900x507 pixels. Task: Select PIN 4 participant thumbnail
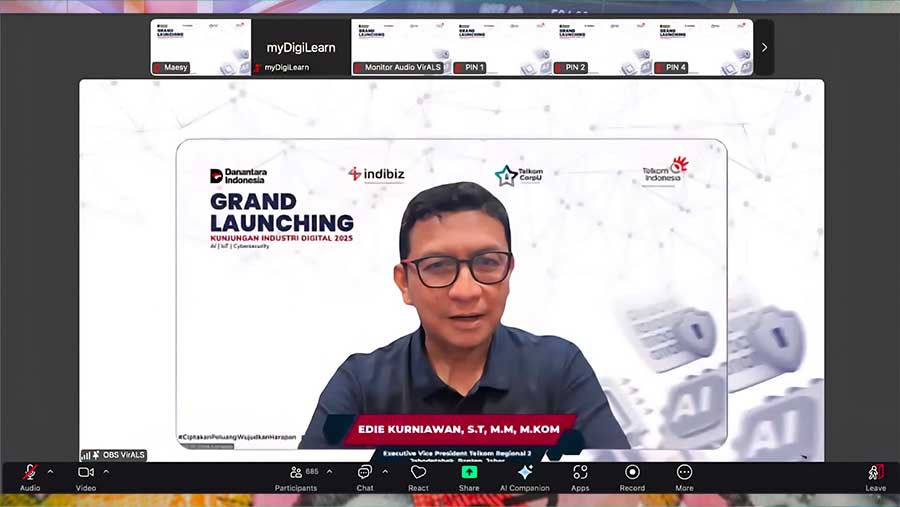point(703,48)
